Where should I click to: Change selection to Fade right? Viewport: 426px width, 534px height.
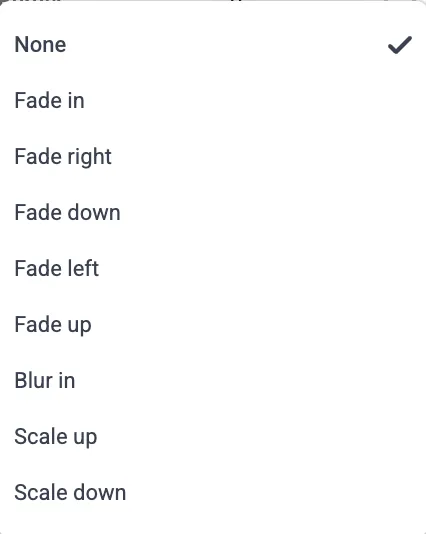(x=213, y=157)
